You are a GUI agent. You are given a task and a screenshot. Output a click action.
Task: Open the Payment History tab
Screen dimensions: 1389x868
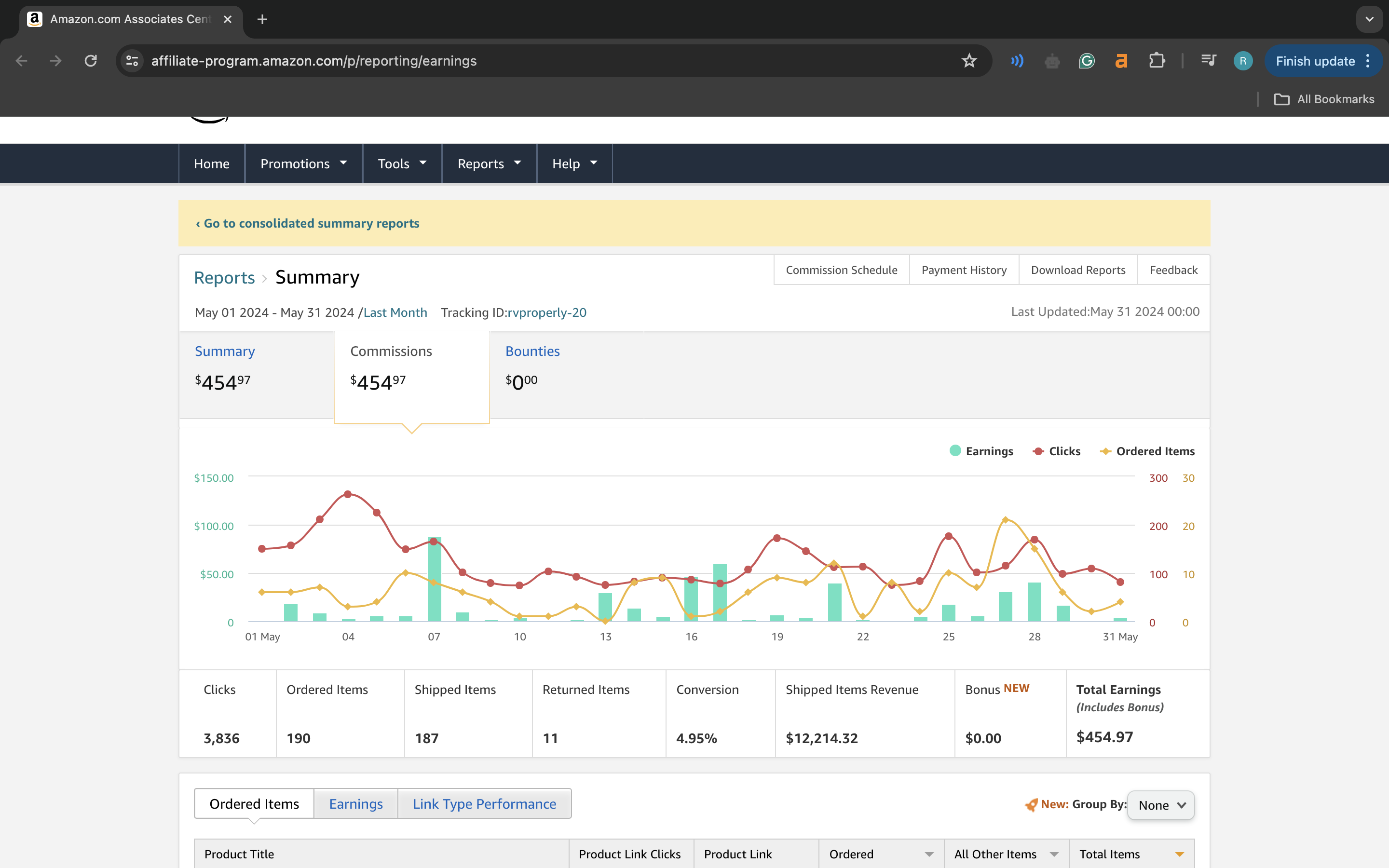[x=964, y=270]
